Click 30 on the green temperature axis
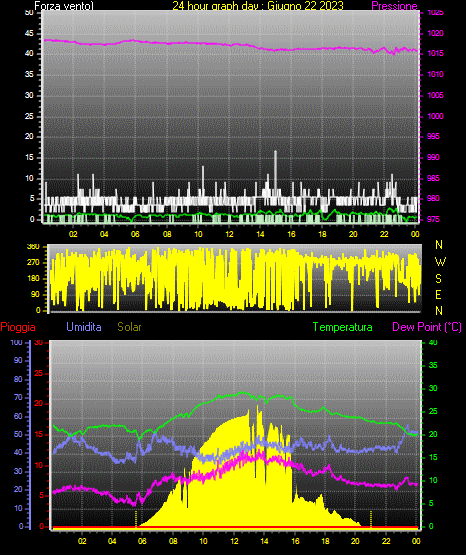This screenshot has height=555, width=466. coord(433,388)
